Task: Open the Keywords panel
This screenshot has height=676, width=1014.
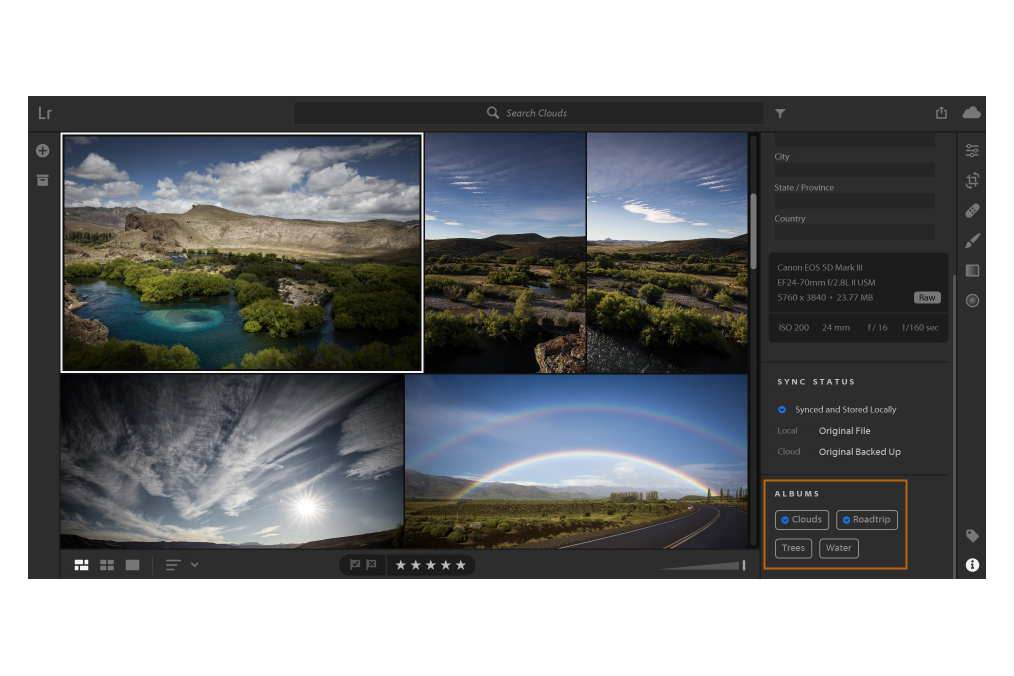Action: [x=971, y=535]
